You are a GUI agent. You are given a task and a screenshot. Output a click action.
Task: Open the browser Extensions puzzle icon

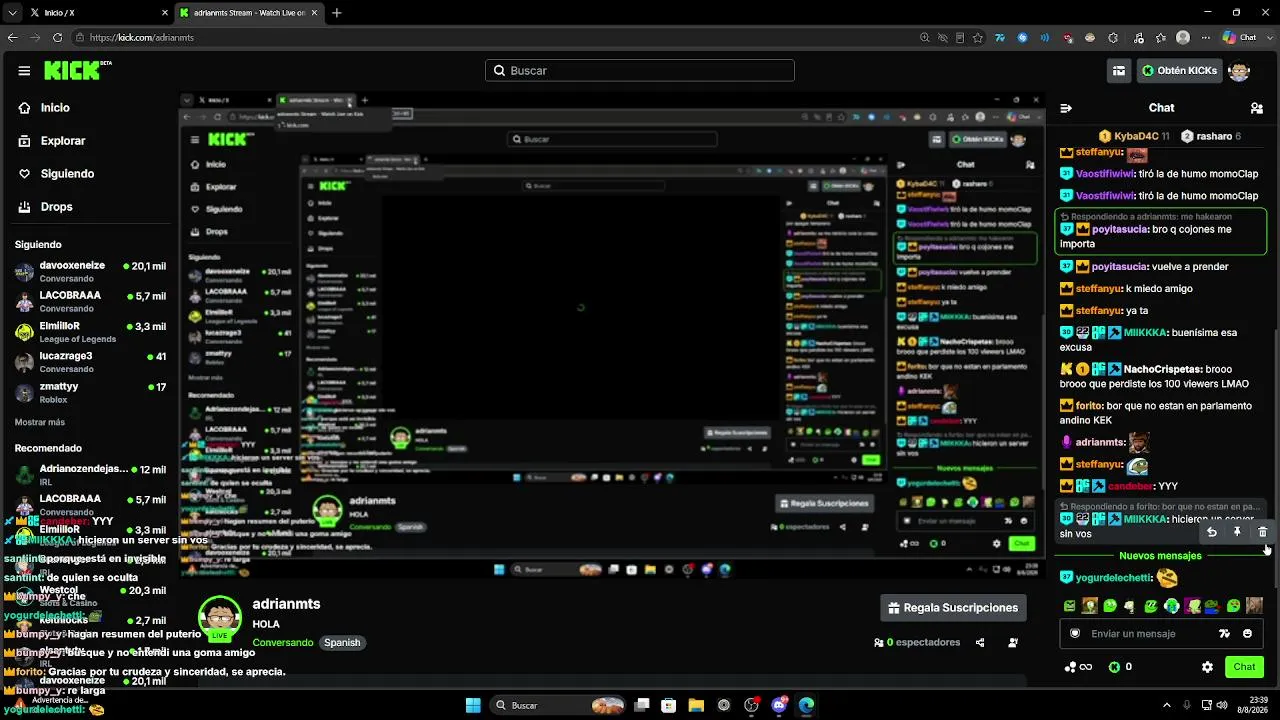1113,38
